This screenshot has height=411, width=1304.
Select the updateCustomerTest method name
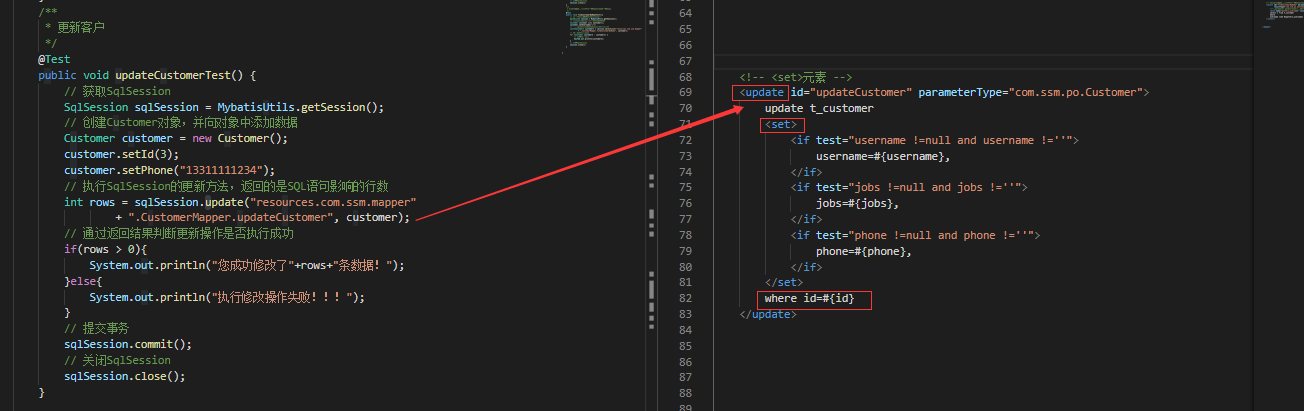pyautogui.click(x=173, y=75)
